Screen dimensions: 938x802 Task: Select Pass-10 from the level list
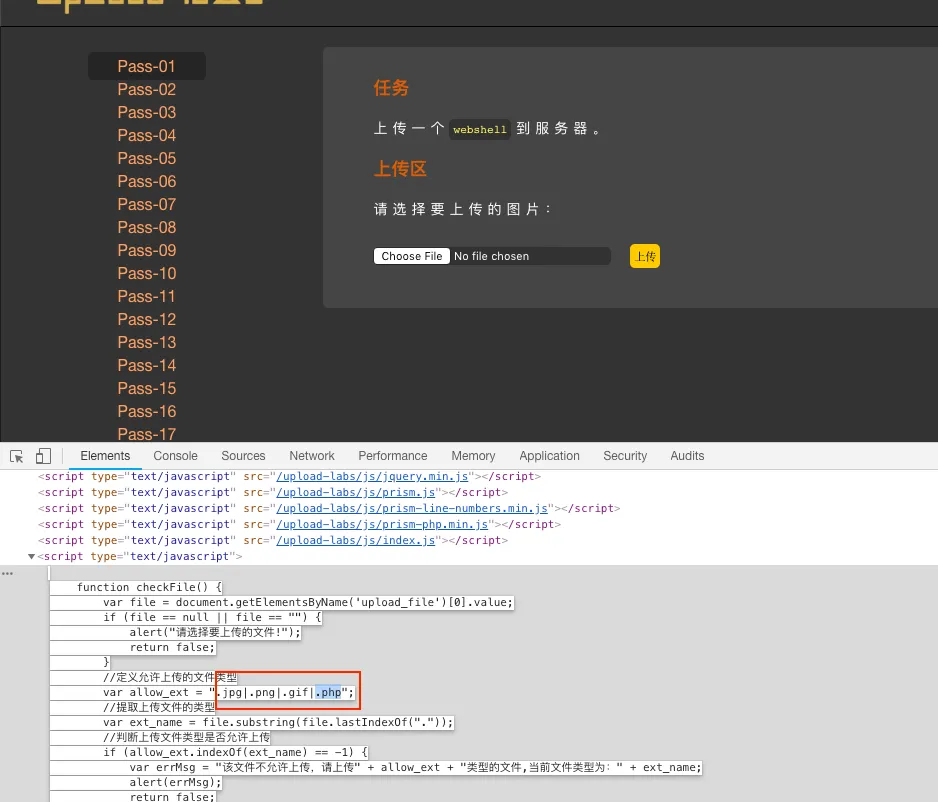click(146, 274)
